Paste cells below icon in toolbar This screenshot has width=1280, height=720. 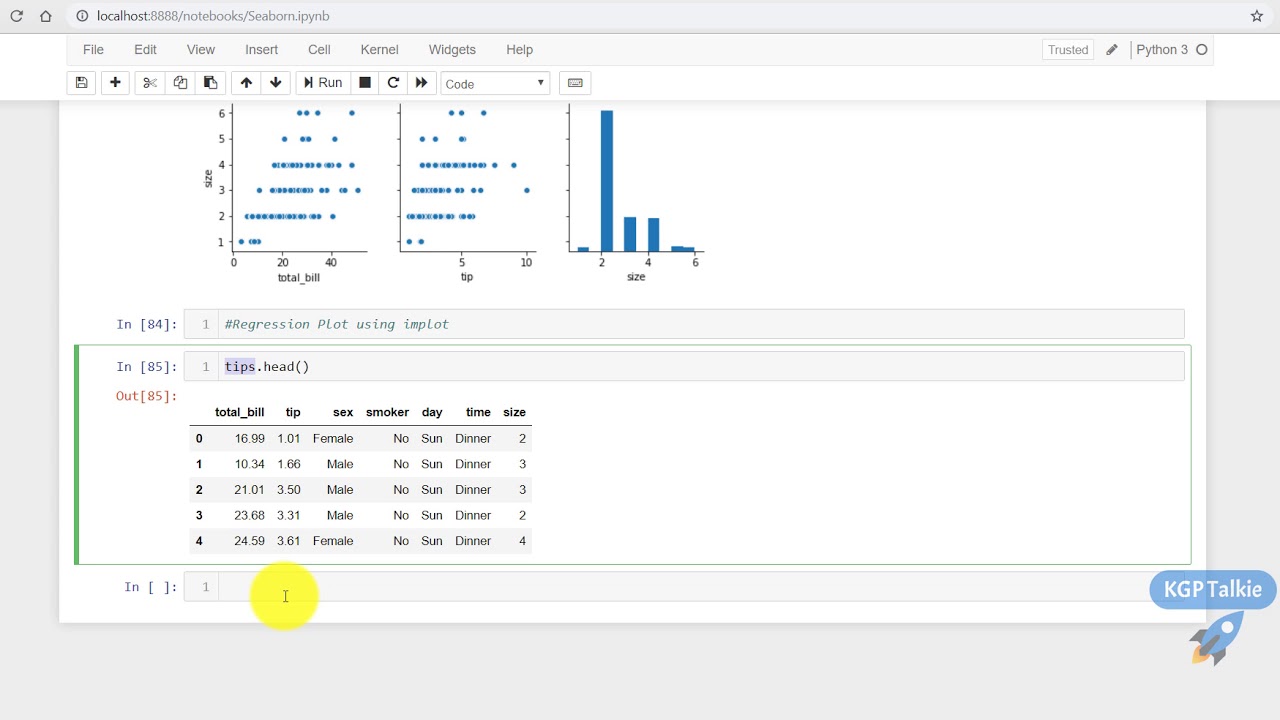tap(210, 83)
